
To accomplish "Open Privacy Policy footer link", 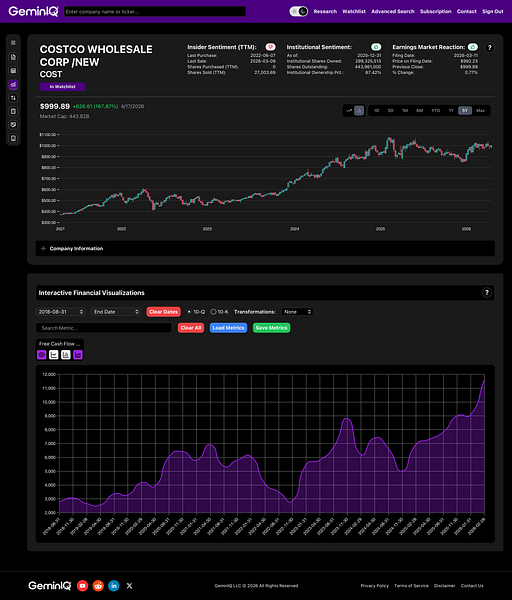I will click(x=375, y=585).
